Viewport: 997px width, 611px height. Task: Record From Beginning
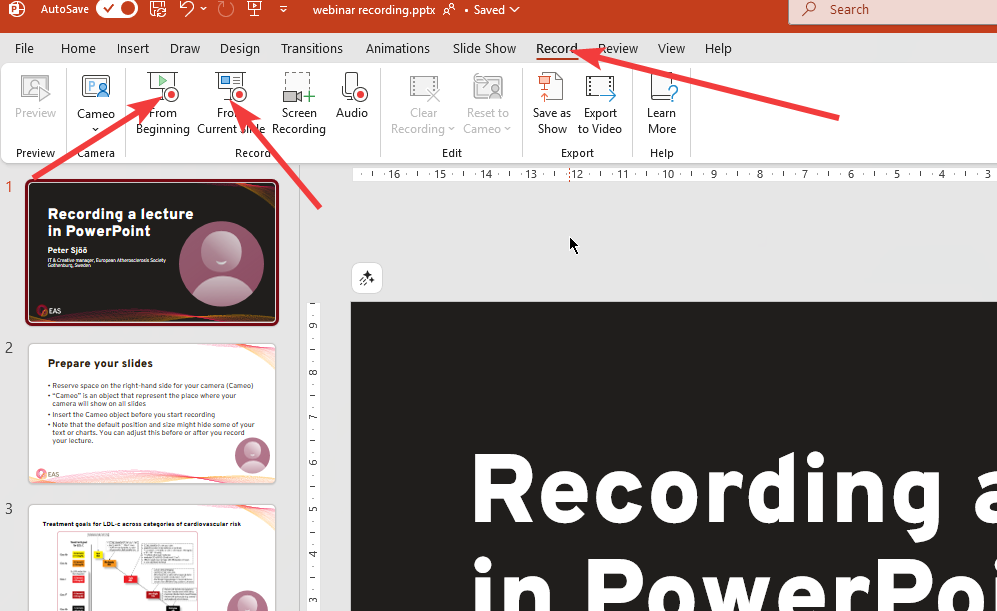pos(163,104)
